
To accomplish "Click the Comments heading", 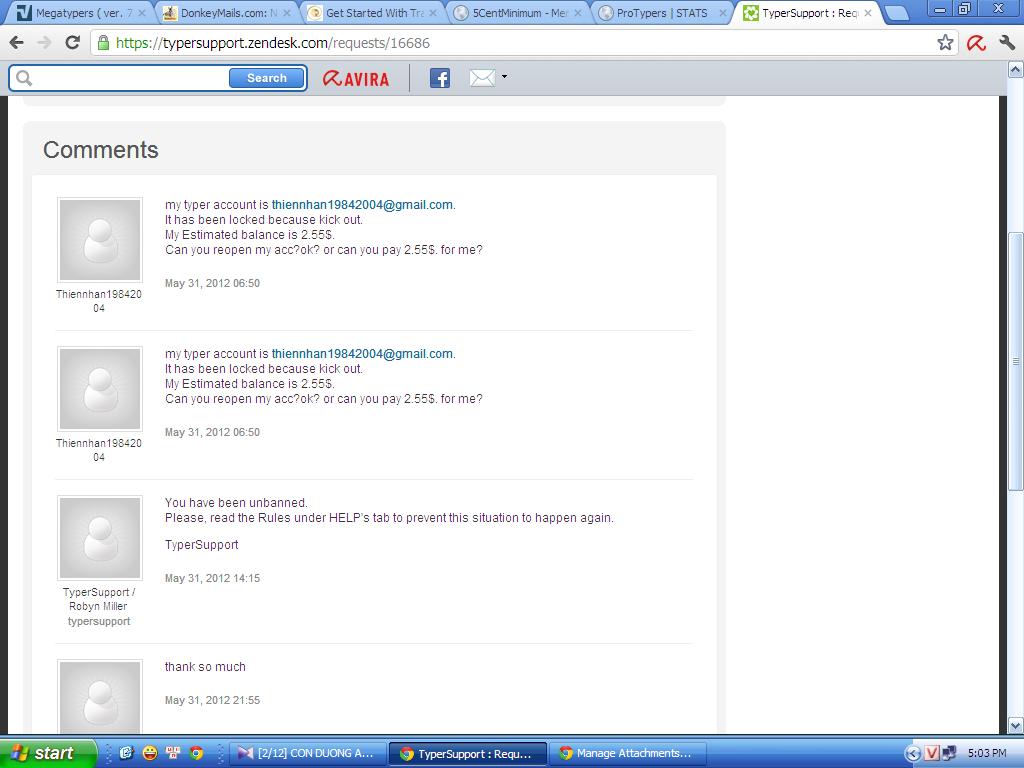I will (x=101, y=150).
